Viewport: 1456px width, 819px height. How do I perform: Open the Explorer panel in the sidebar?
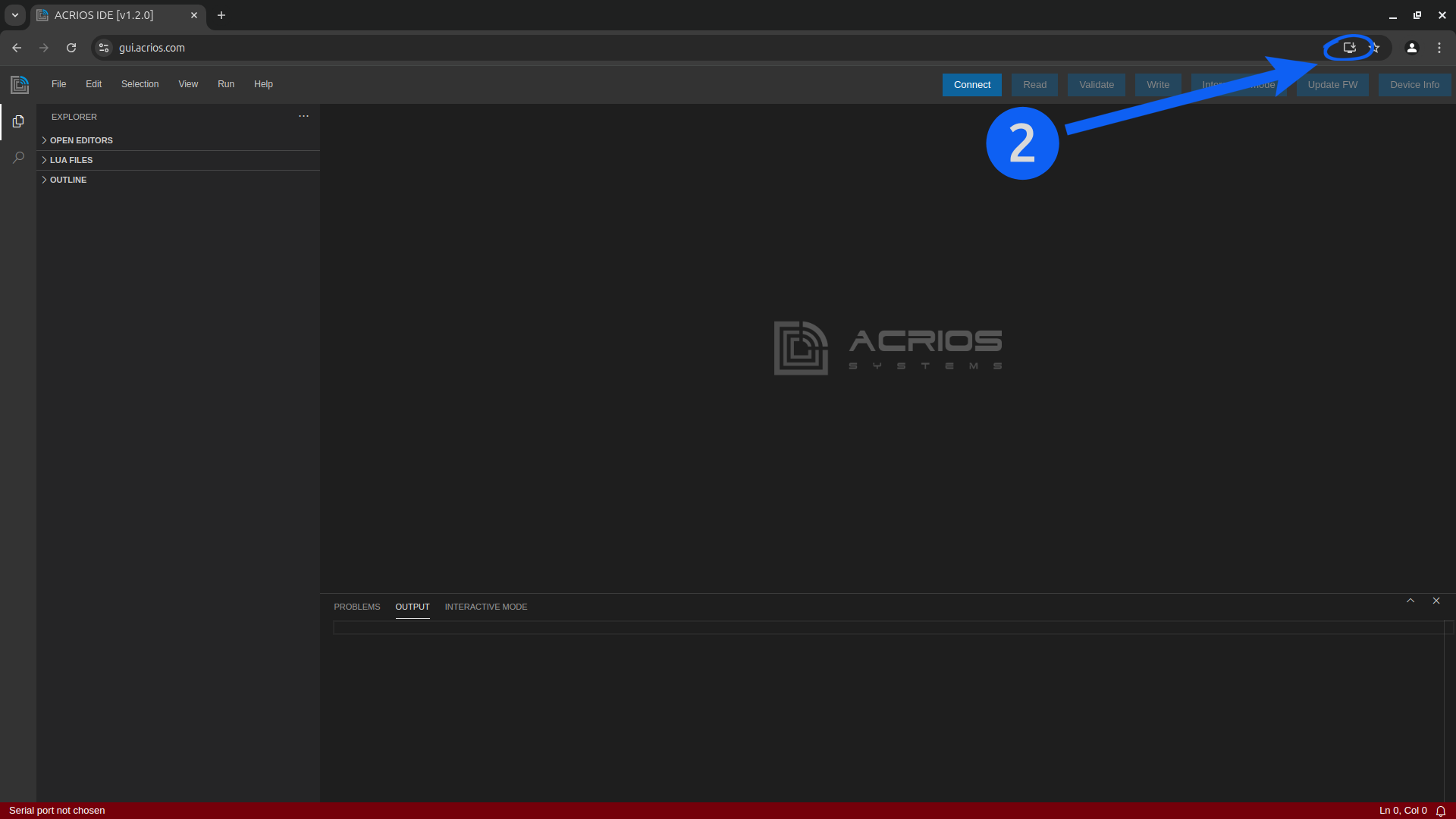click(x=17, y=121)
